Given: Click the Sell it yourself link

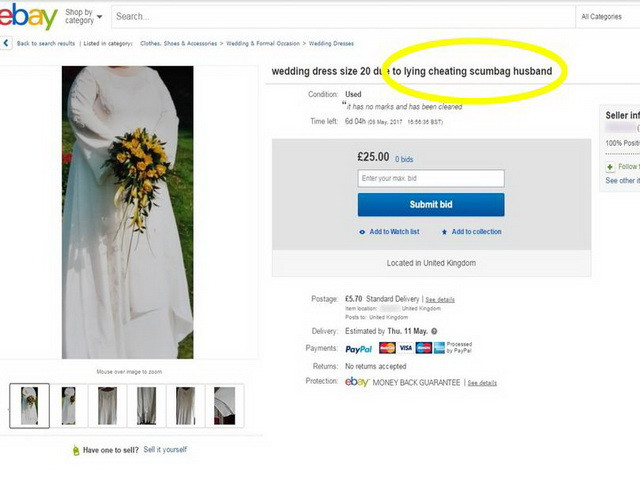Looking at the screenshot, I should click(x=165, y=450).
